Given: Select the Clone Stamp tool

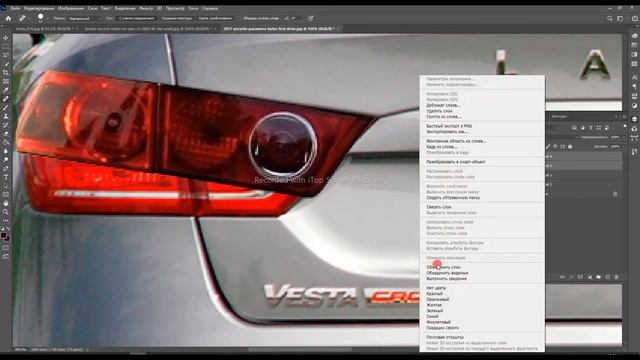Looking at the screenshot, I should point(6,116).
